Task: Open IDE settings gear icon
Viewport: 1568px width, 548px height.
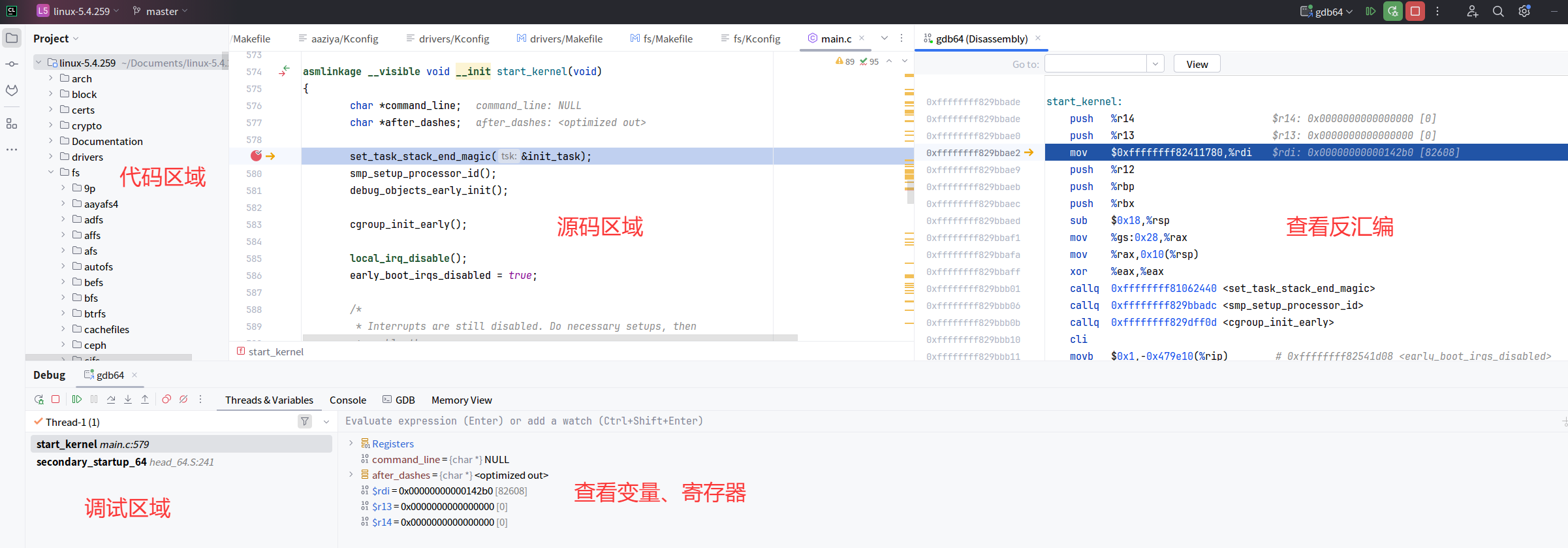Action: [x=1524, y=11]
